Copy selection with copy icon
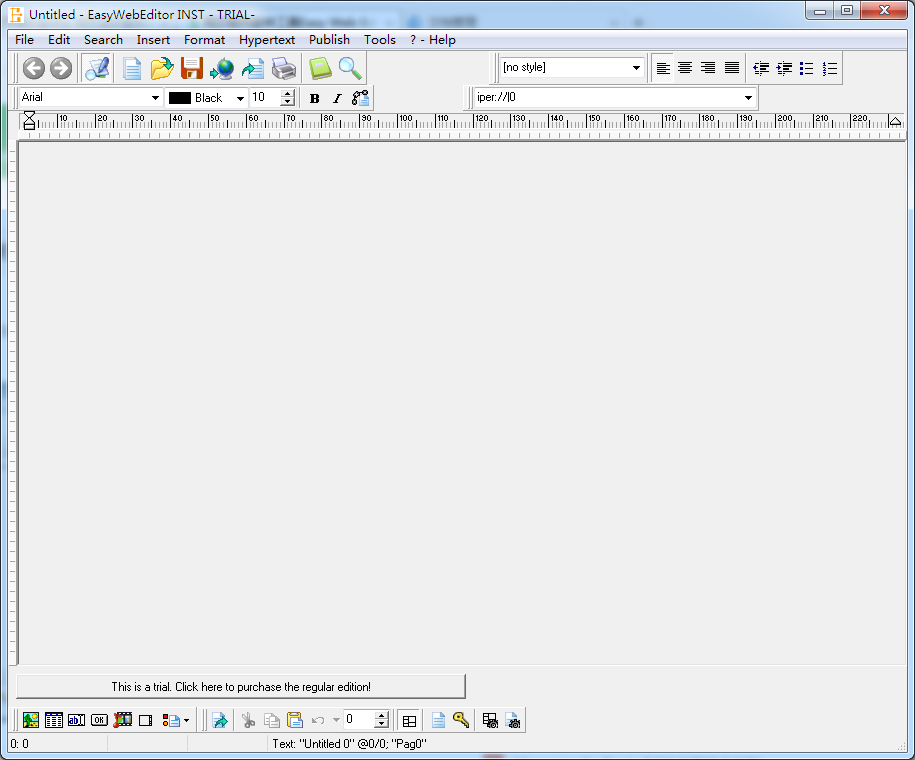The image size is (915, 760). (272, 720)
